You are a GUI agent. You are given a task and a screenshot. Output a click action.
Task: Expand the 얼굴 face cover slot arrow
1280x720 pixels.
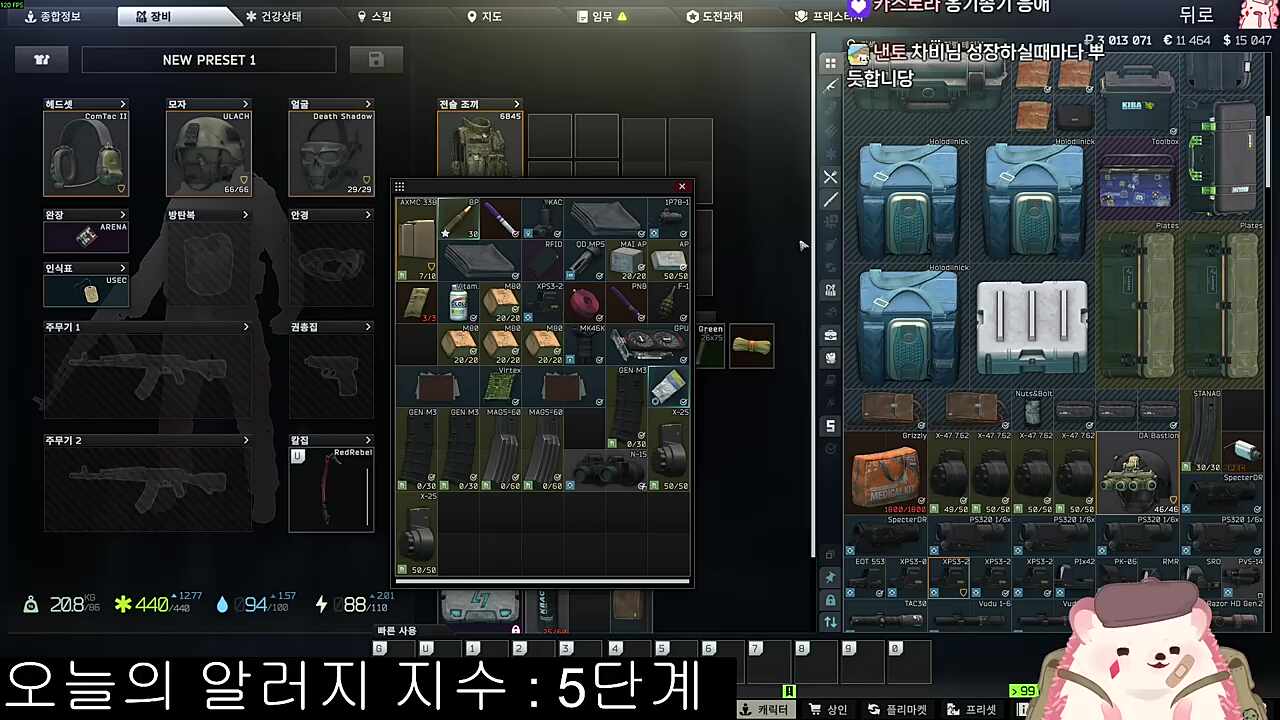[x=368, y=104]
